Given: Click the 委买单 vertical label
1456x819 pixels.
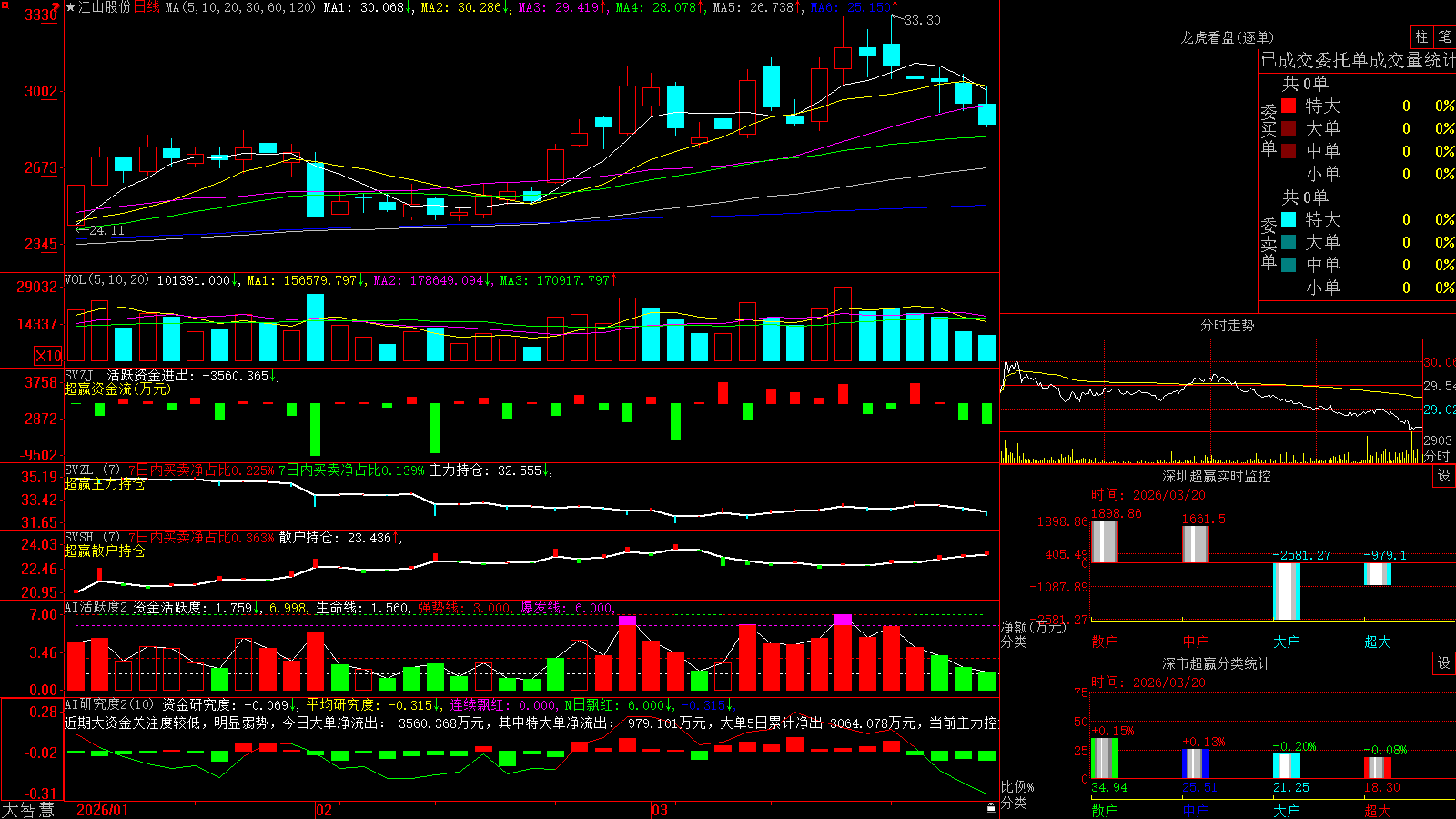Looking at the screenshot, I should point(1269,130).
